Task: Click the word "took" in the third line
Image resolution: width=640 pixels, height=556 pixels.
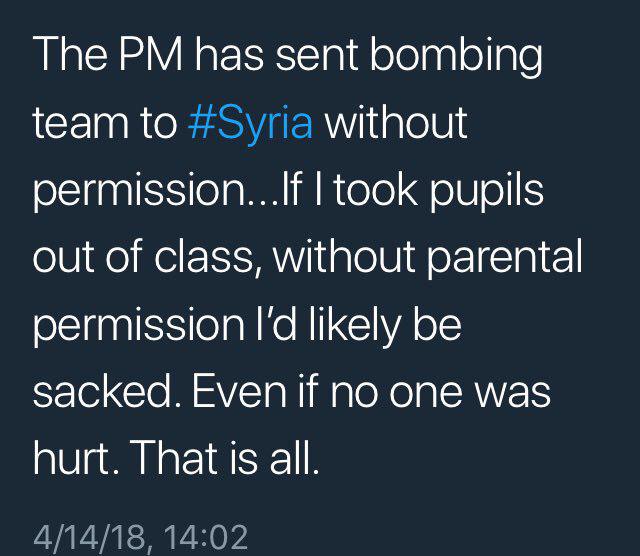Action: 377,190
